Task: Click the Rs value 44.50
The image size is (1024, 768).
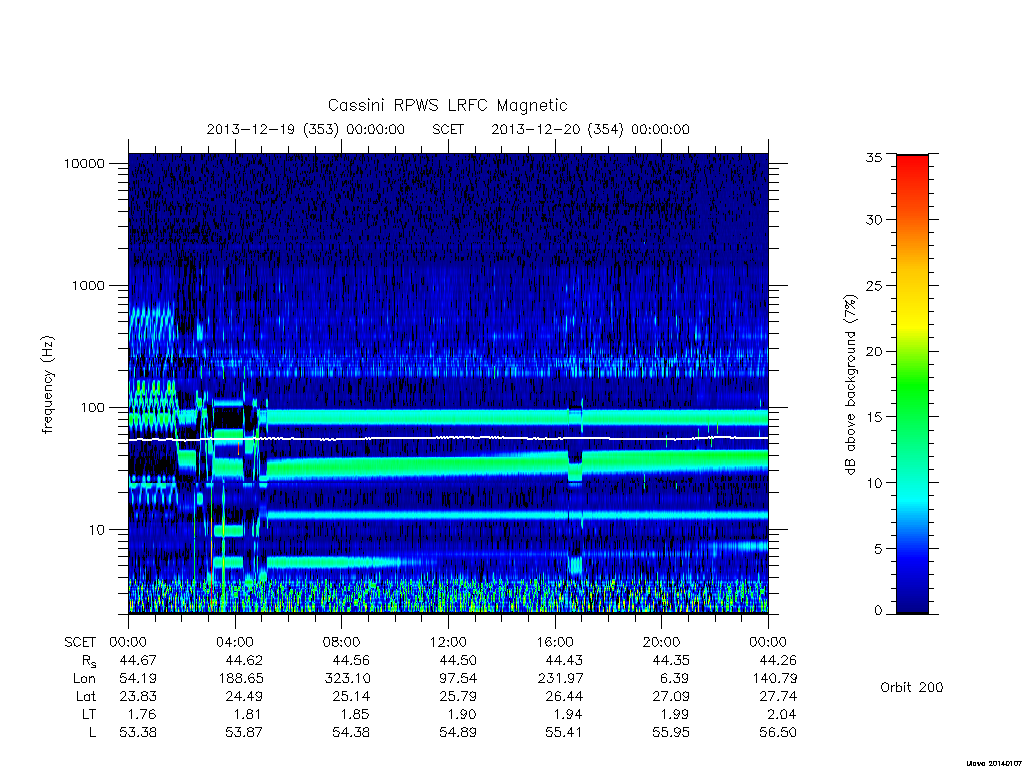Action: point(458,660)
